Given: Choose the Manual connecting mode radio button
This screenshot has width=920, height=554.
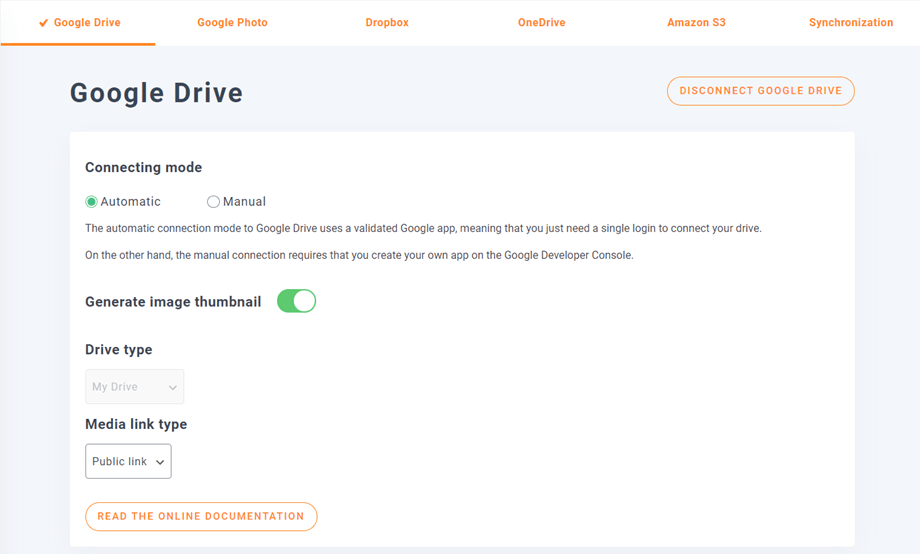Looking at the screenshot, I should (213, 202).
